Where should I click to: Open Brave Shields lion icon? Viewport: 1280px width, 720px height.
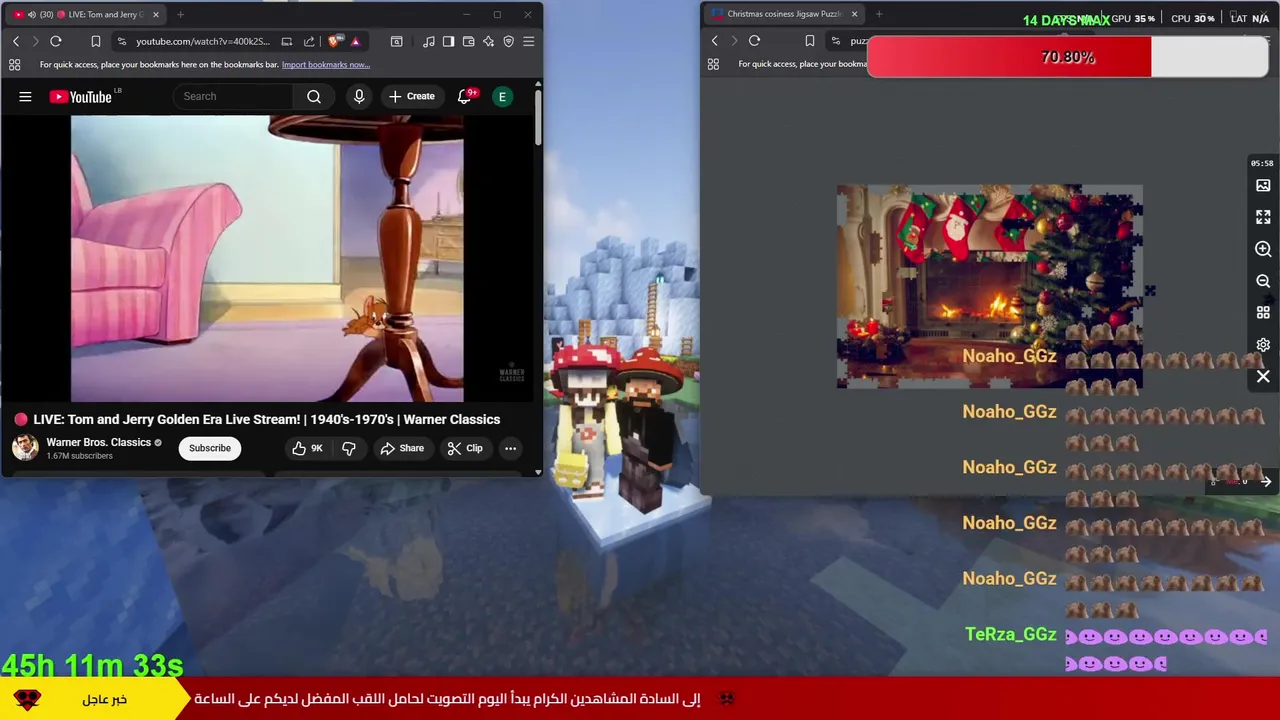click(335, 41)
